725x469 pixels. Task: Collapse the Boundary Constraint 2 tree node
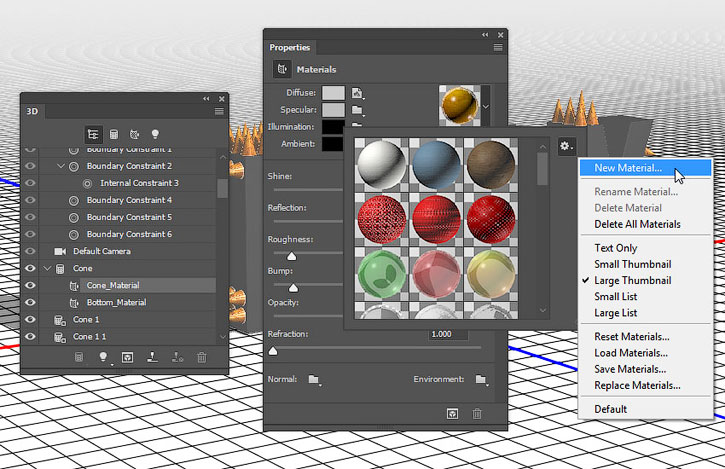pos(61,166)
